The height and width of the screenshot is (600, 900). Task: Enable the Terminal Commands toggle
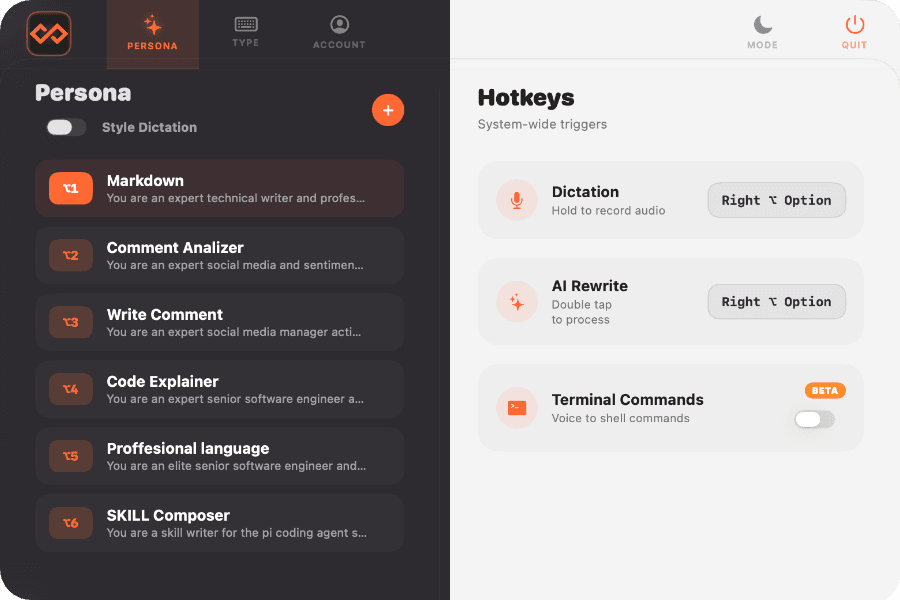pyautogui.click(x=814, y=419)
